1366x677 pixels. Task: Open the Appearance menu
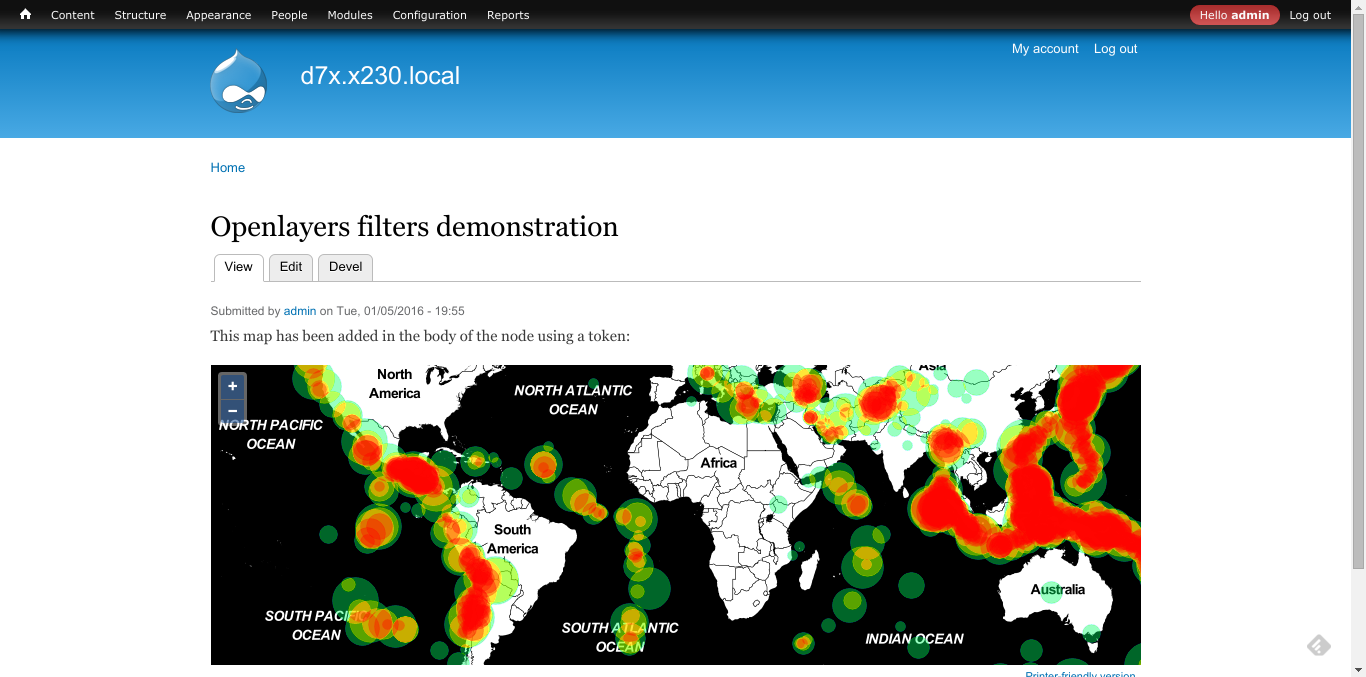point(218,14)
